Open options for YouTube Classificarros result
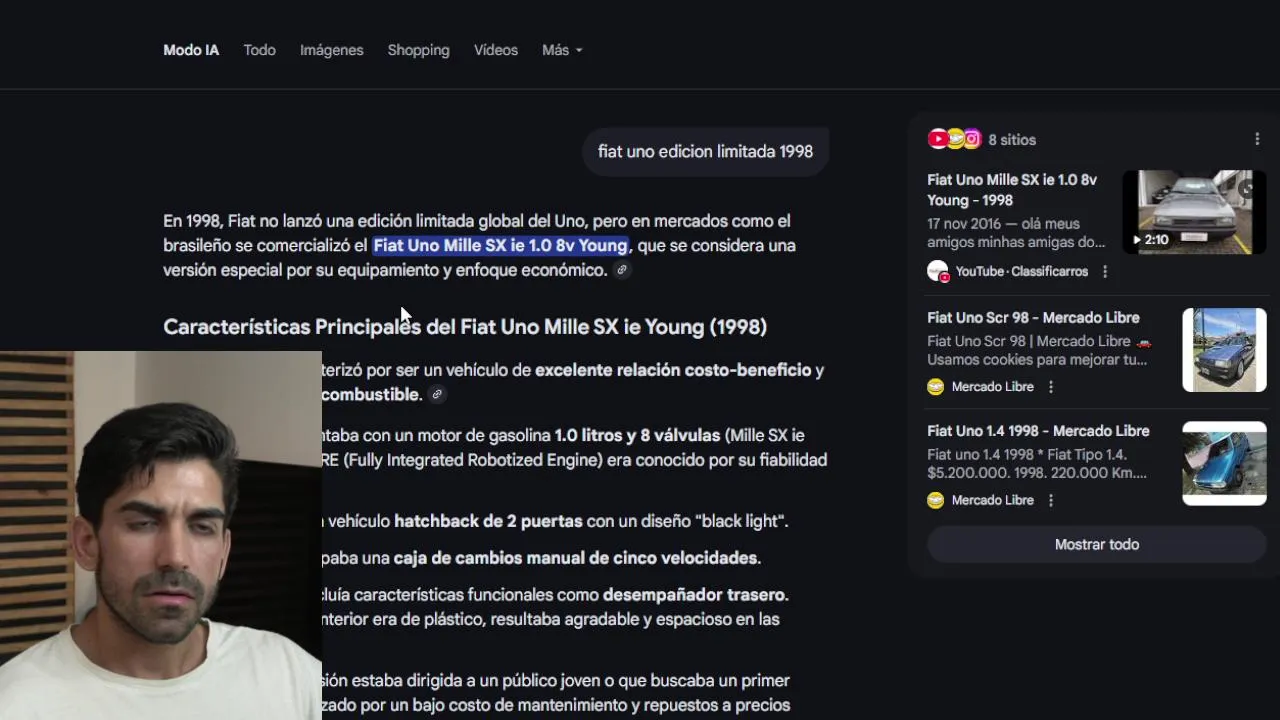Screen dimensions: 1280x720 pos(1105,272)
